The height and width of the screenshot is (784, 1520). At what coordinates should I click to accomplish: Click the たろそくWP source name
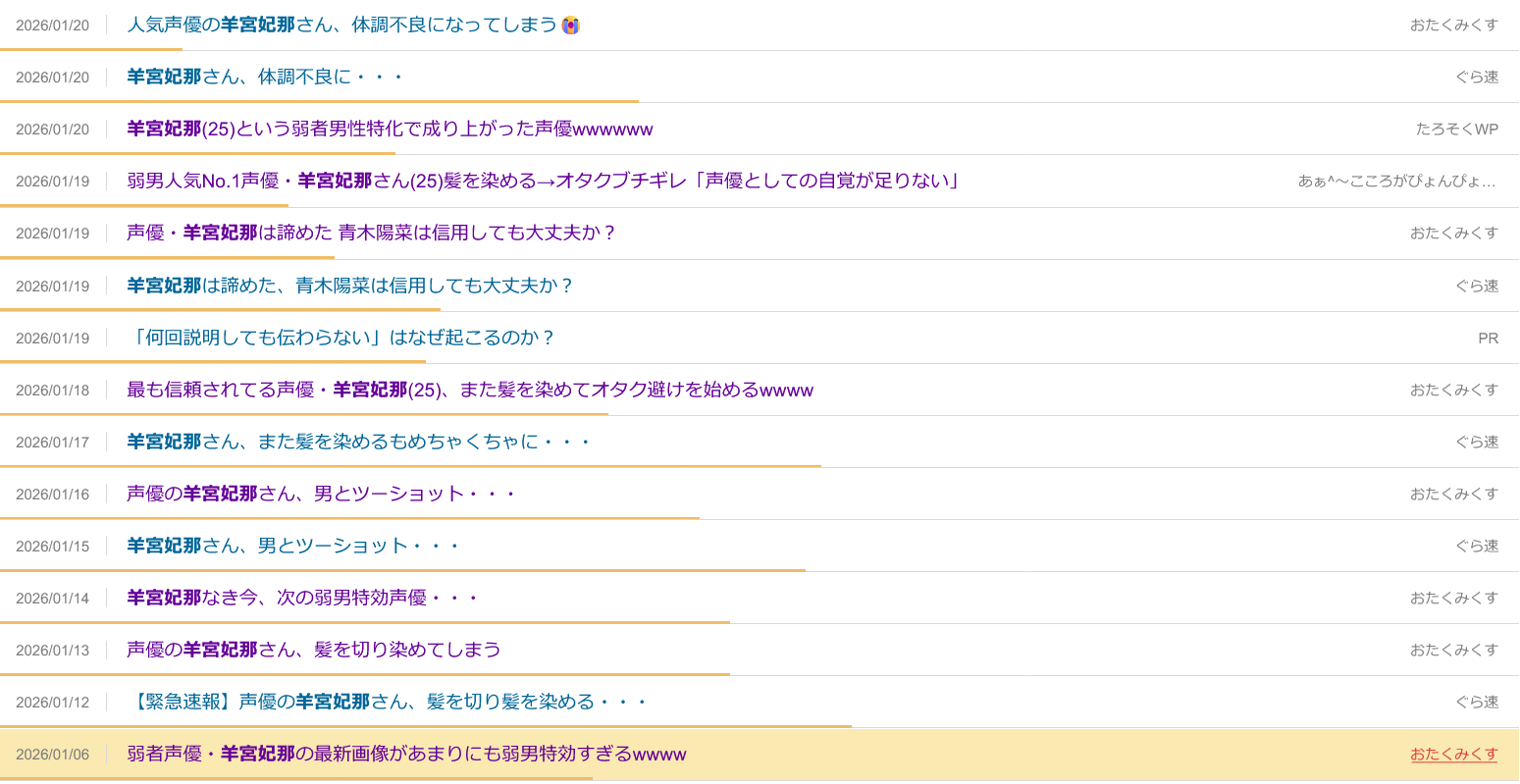coord(1456,130)
